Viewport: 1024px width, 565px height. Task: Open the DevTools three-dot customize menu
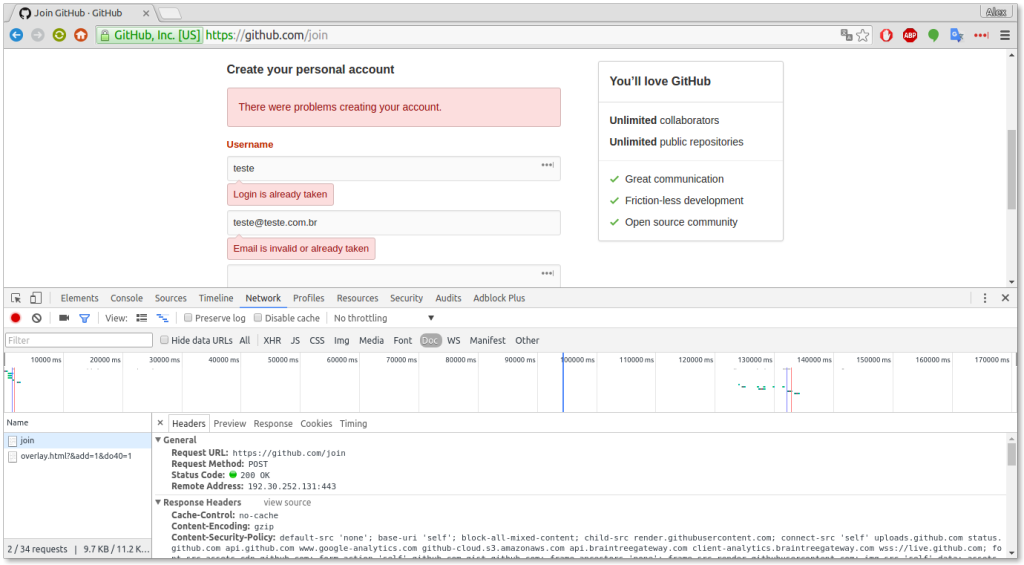985,298
